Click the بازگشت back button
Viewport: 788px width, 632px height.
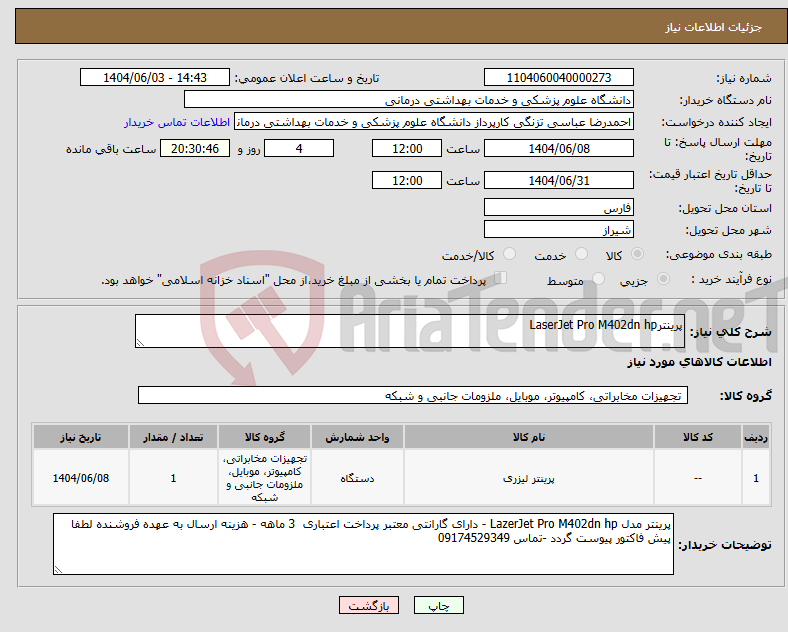(x=369, y=605)
